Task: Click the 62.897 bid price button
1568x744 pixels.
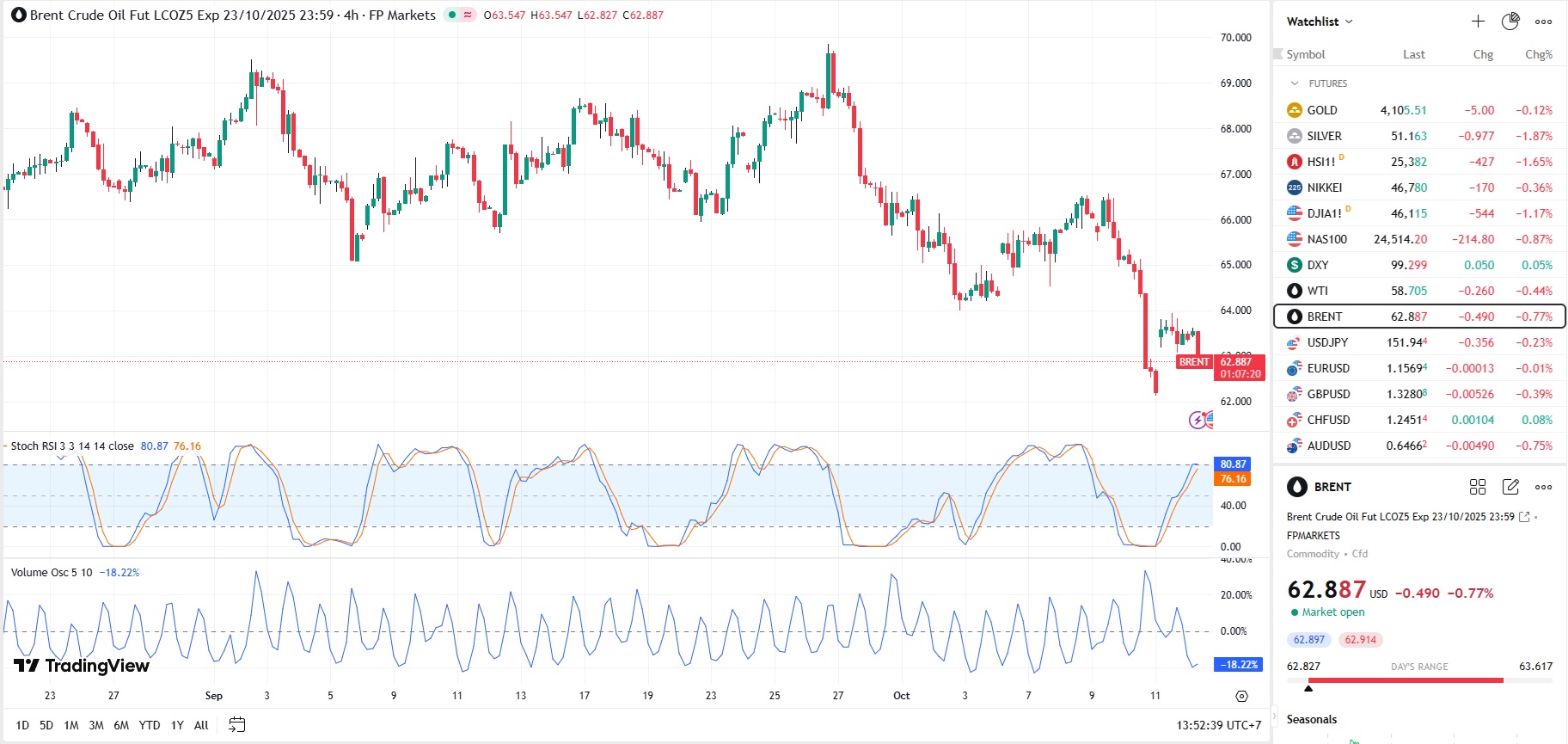Action: point(1308,640)
